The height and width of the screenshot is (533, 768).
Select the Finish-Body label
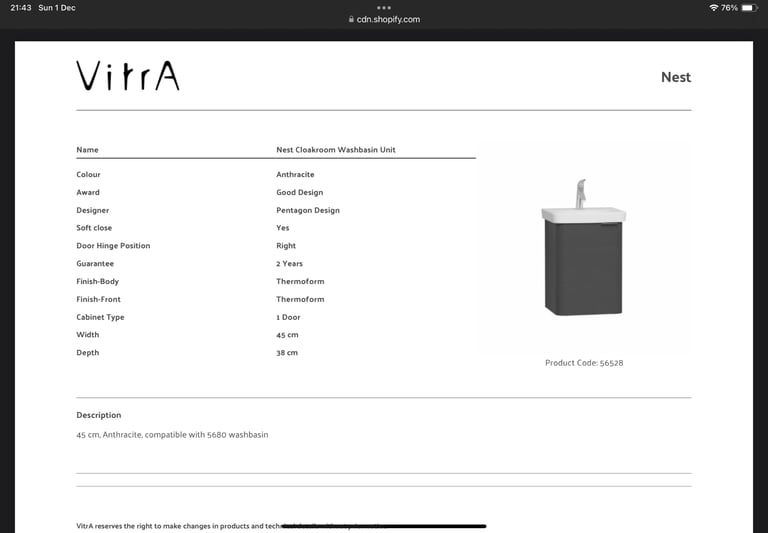click(x=97, y=282)
